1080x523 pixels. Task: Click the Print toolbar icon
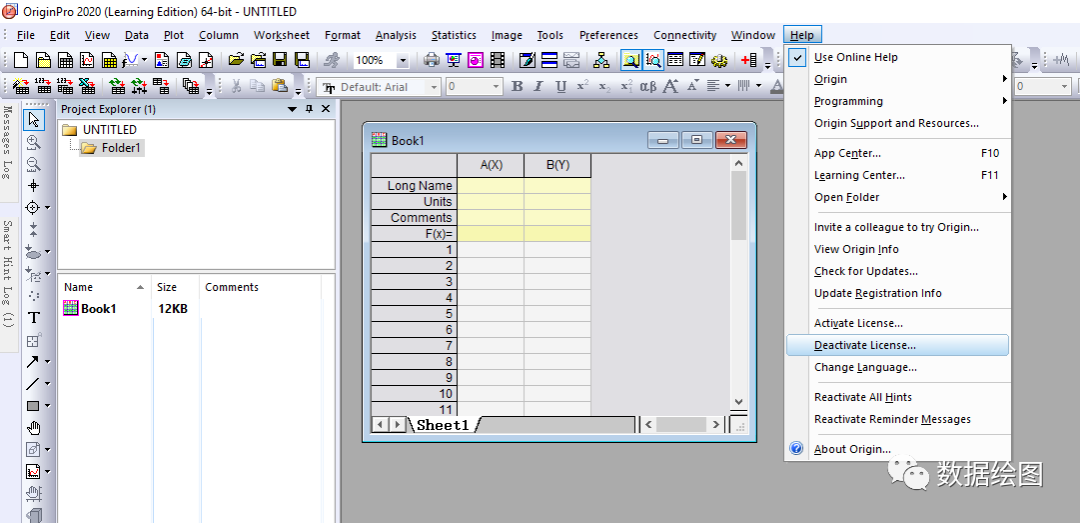click(x=431, y=61)
